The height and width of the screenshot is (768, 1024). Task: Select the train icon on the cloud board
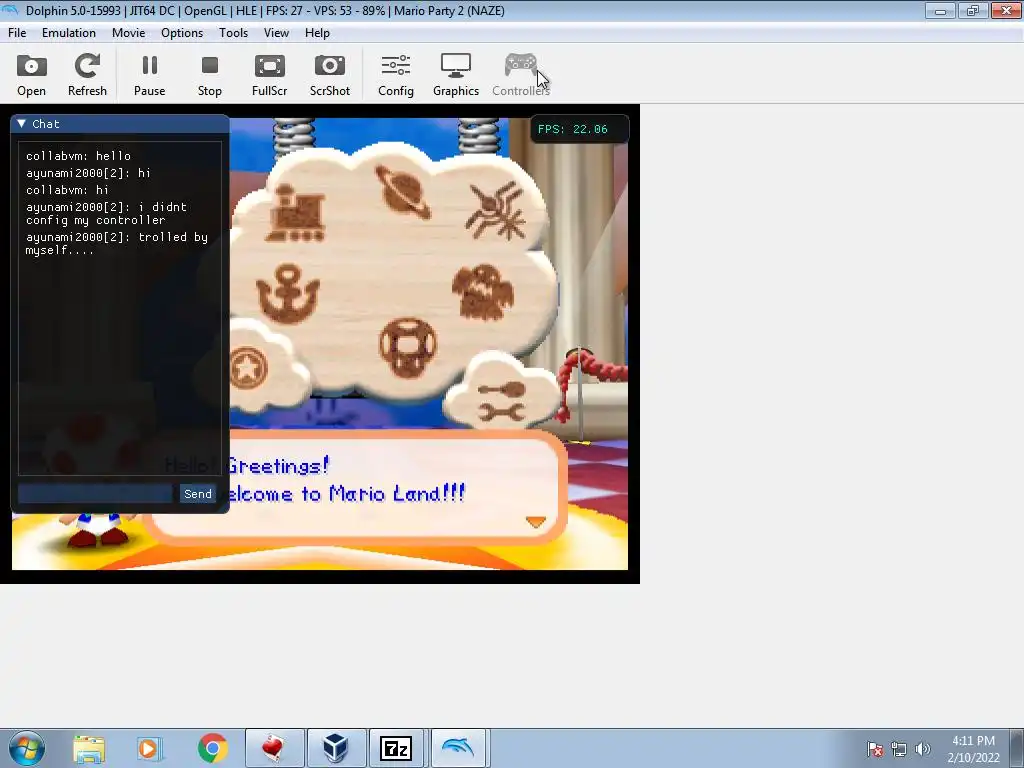[x=297, y=213]
